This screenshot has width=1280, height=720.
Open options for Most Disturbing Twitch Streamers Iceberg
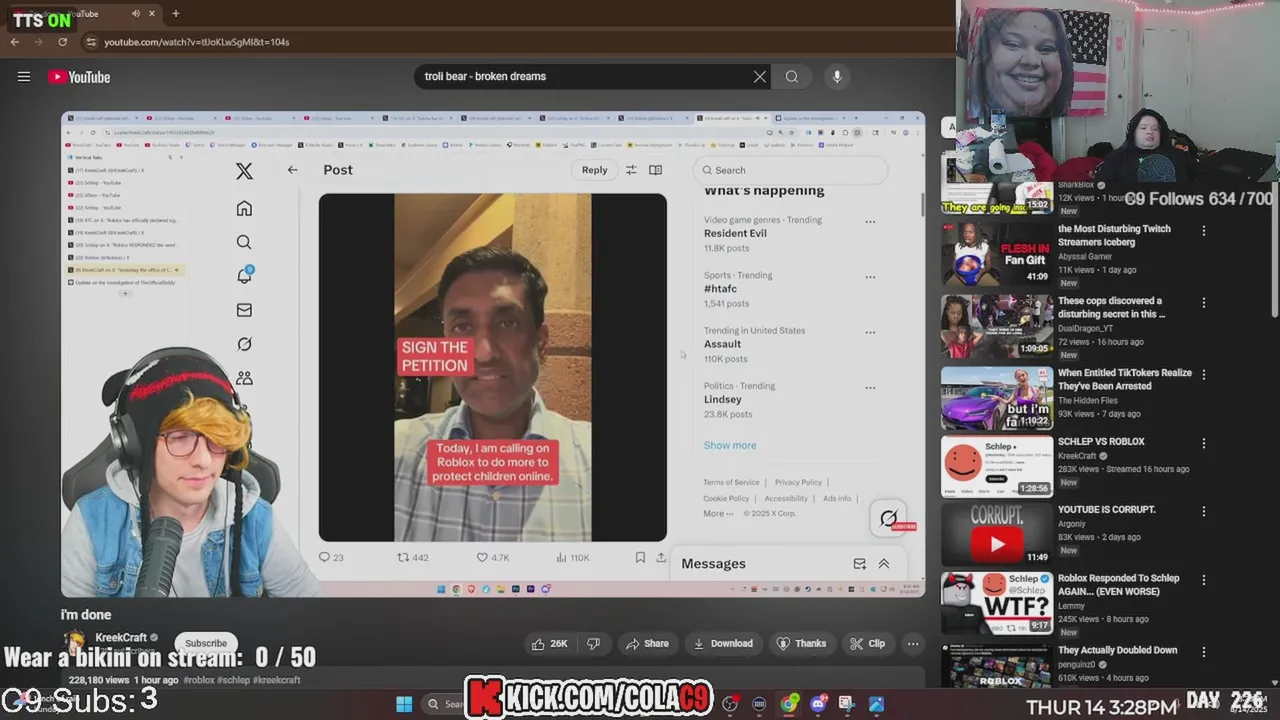1204,230
